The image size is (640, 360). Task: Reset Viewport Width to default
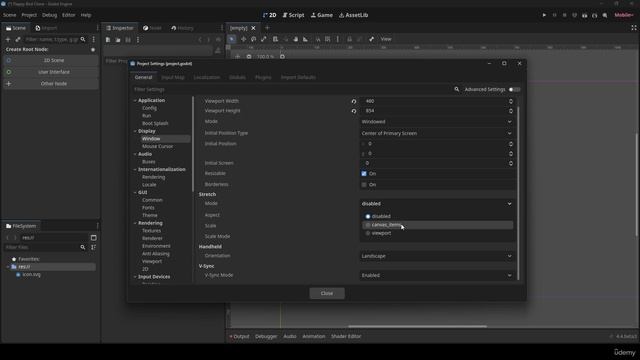pos(354,101)
